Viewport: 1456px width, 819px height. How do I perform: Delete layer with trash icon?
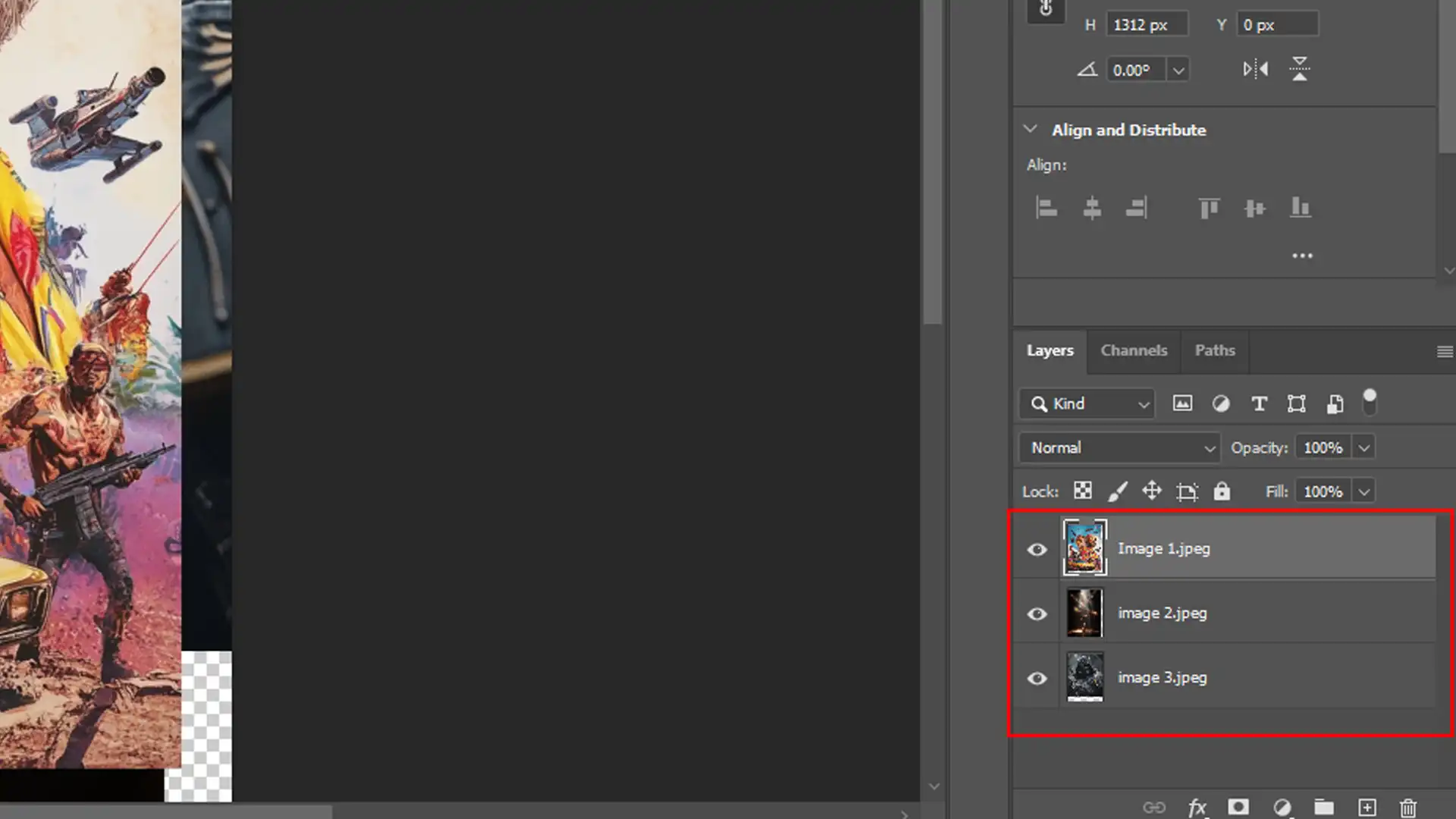[1408, 808]
